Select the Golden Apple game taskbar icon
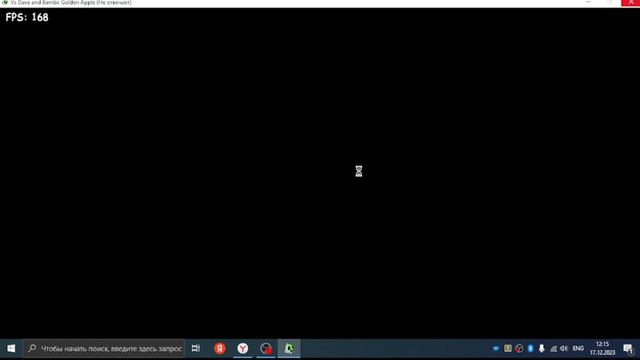 tap(289, 349)
